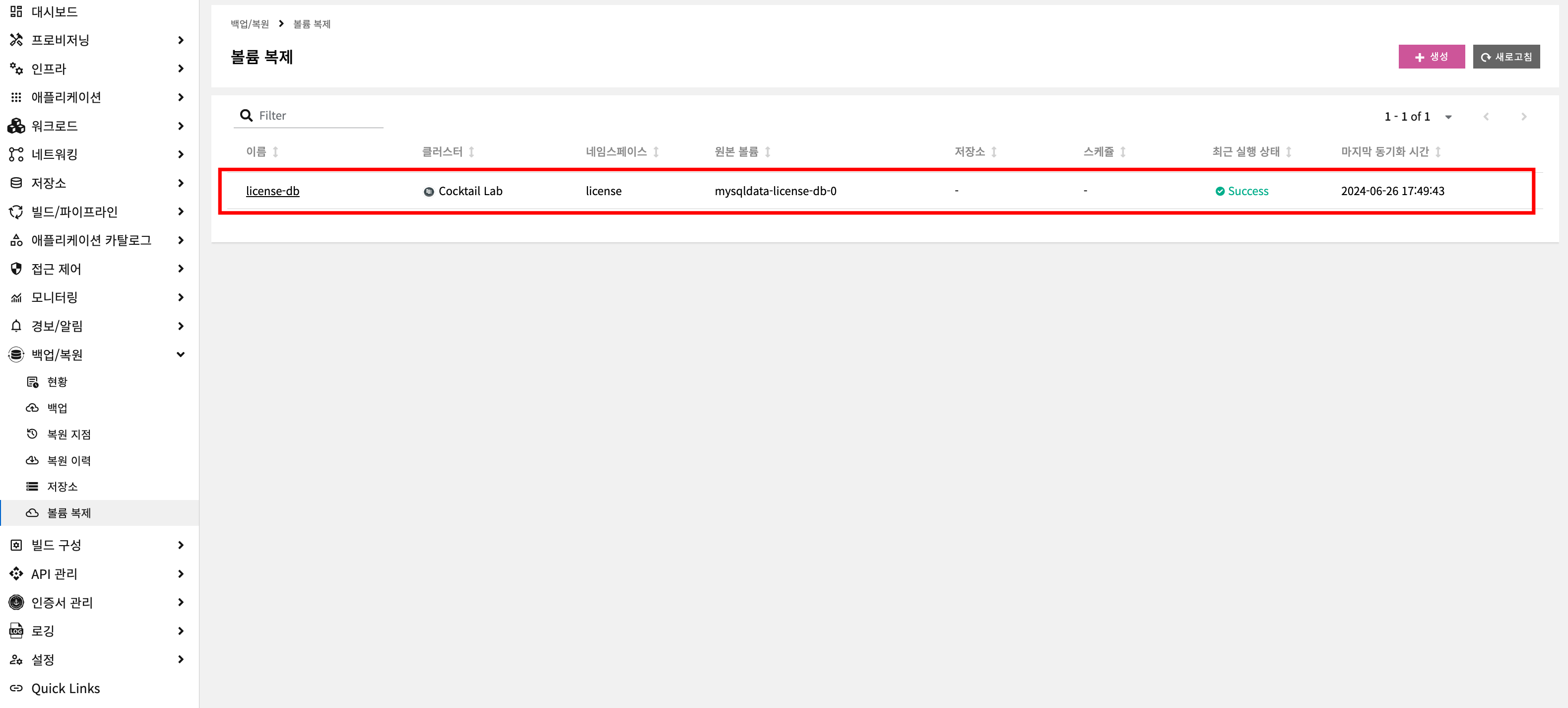The image size is (1568, 708).
Task: Open the rows-per-page dropdown arrow
Action: pos(1449,117)
